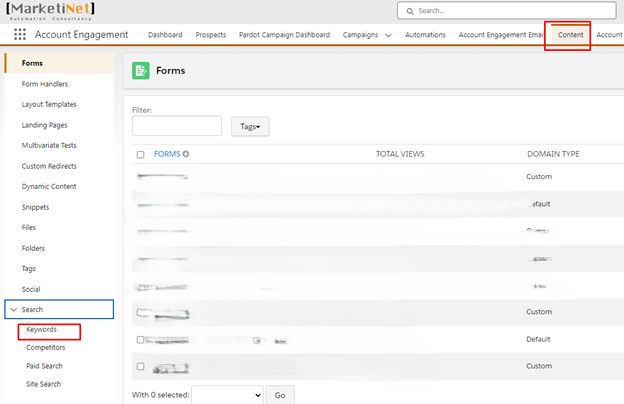
Task: Click the magnifier icon in search bar
Action: point(410,11)
